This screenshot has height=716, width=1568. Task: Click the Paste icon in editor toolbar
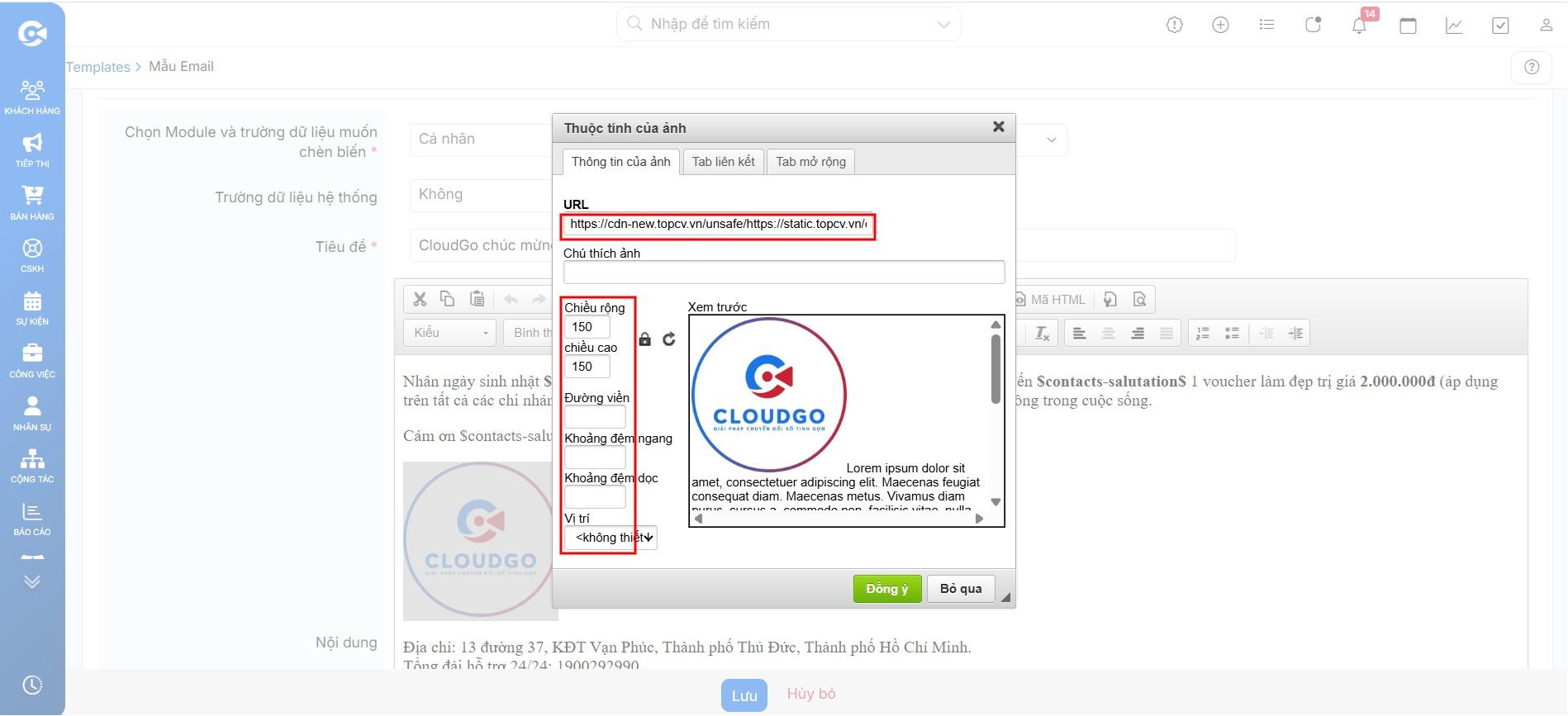477,299
